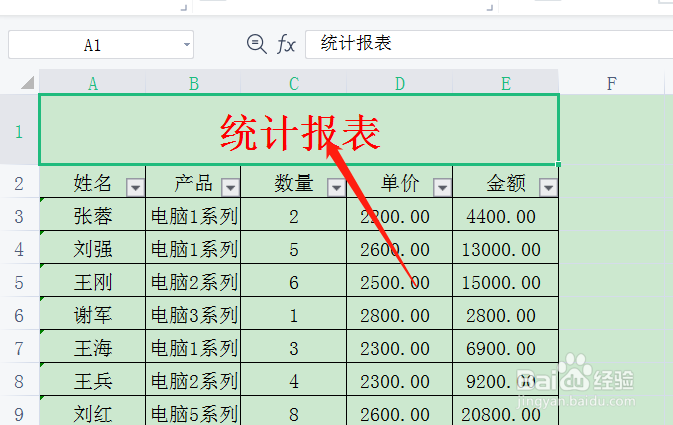This screenshot has height=425, width=673.
Task: Select row 6 header
Action: tap(19, 315)
